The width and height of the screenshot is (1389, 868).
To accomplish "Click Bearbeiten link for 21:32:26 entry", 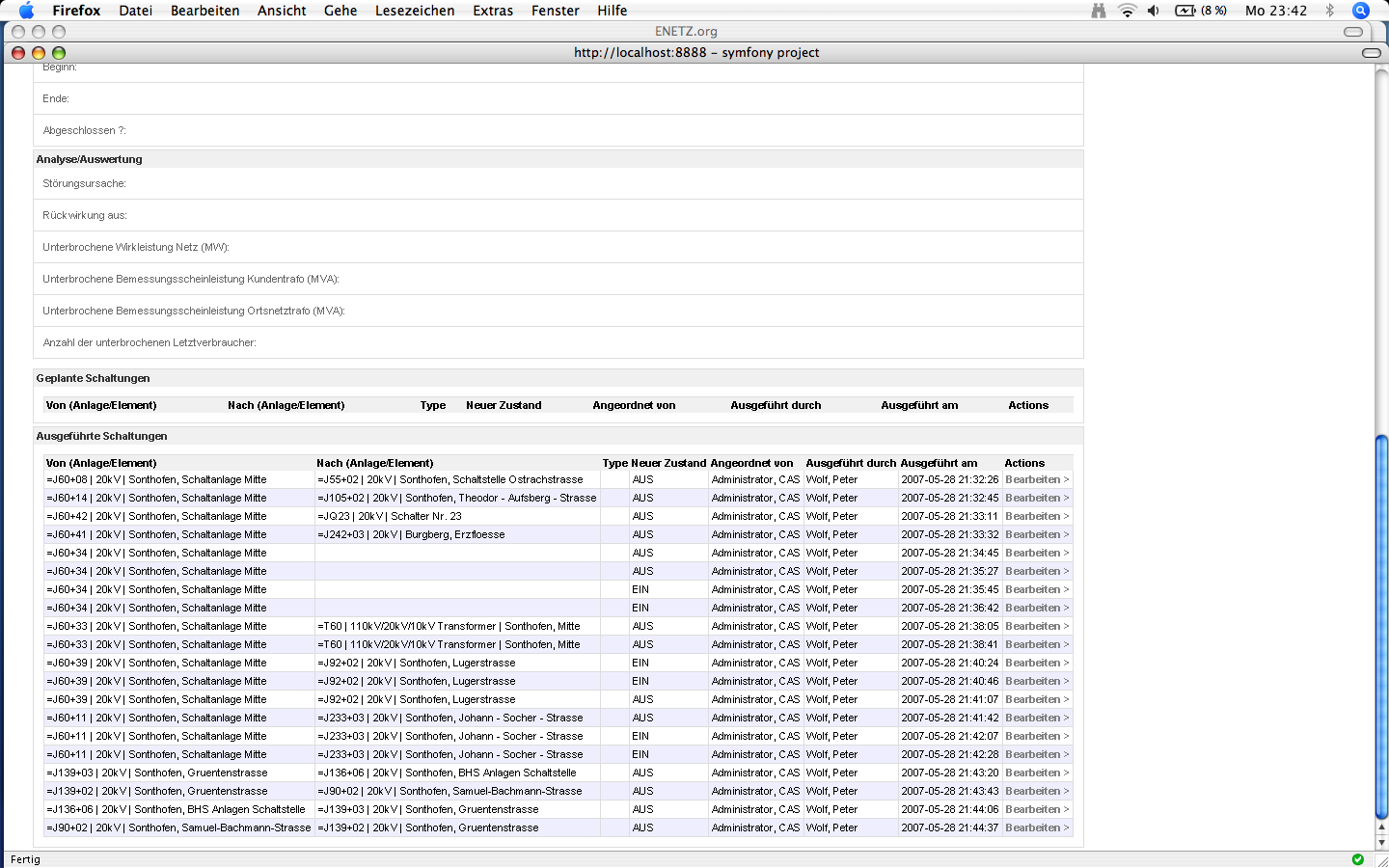I will pos(1037,479).
